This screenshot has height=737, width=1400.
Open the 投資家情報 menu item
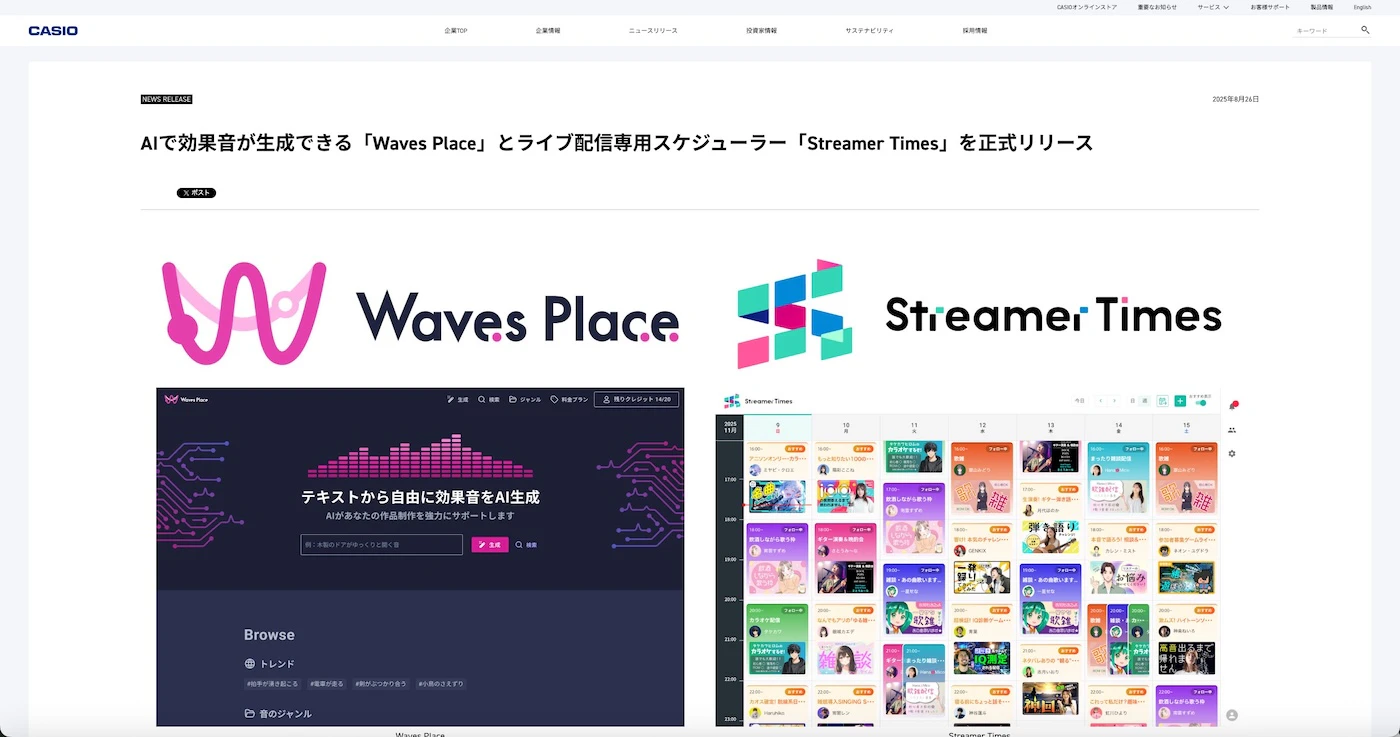[761, 31]
